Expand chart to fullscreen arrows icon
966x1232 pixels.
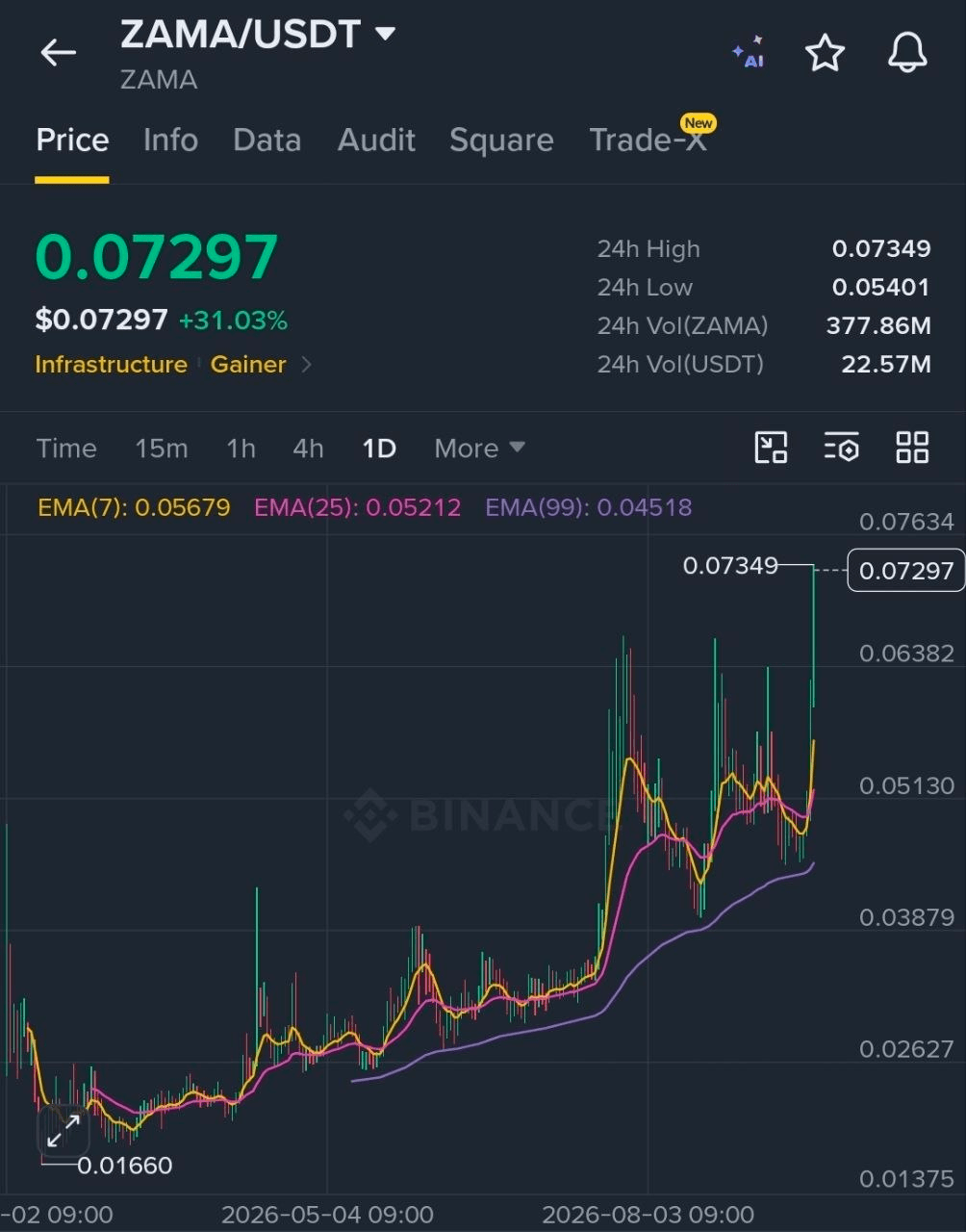point(64,1131)
